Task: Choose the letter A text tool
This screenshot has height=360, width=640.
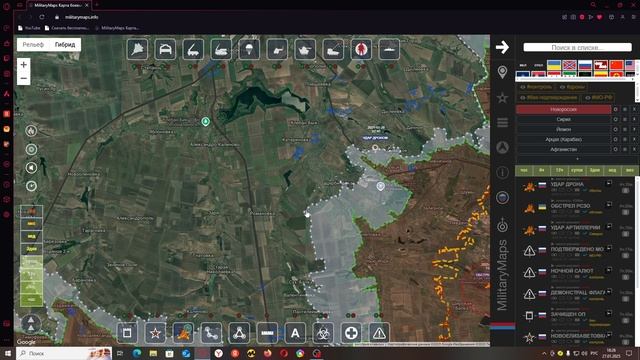Action: tap(295, 333)
